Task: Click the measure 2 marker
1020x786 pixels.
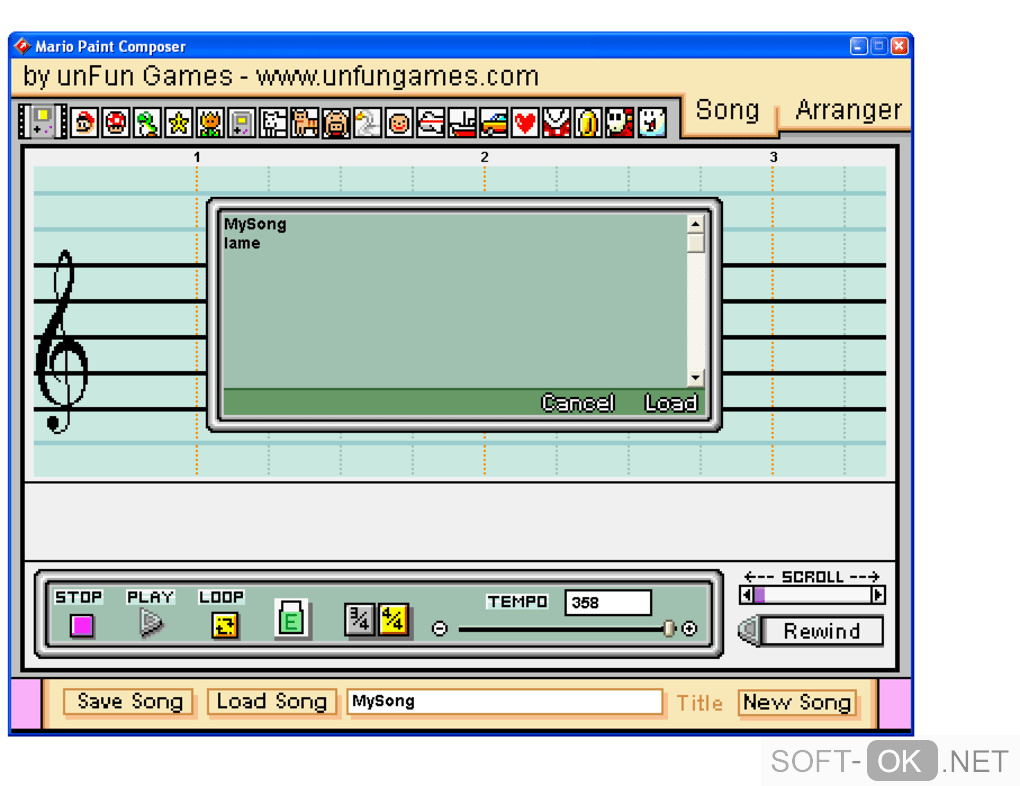Action: 485,157
